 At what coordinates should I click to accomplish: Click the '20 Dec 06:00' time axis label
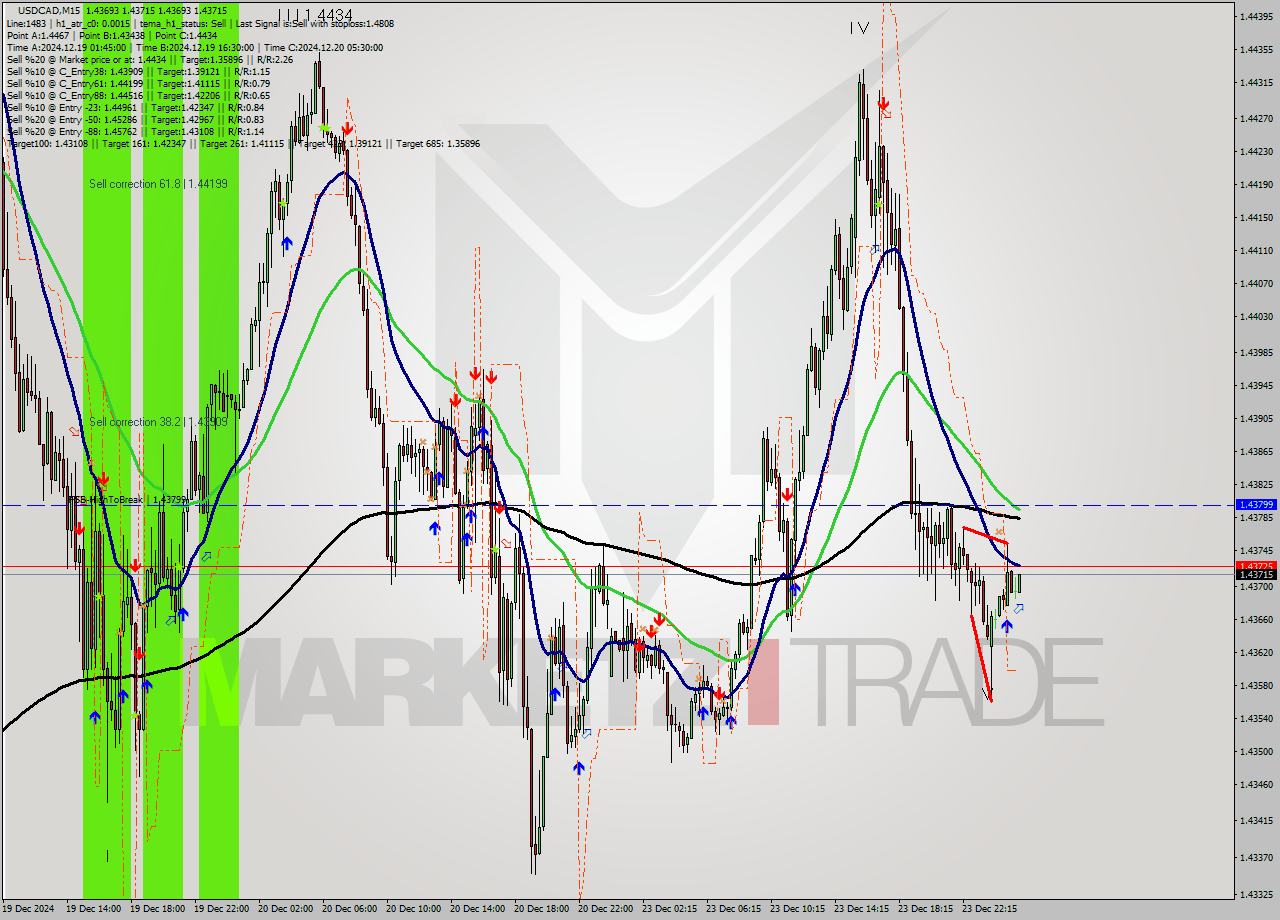coord(350,909)
